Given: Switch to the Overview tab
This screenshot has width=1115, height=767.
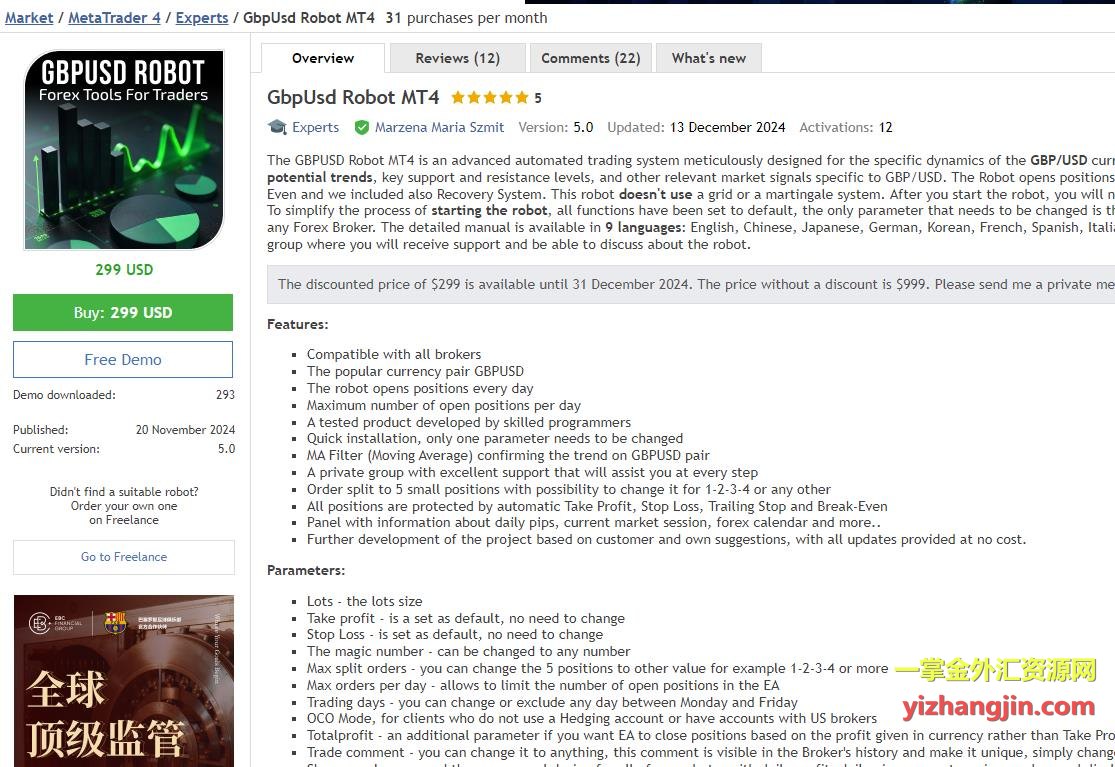Looking at the screenshot, I should click(x=323, y=58).
